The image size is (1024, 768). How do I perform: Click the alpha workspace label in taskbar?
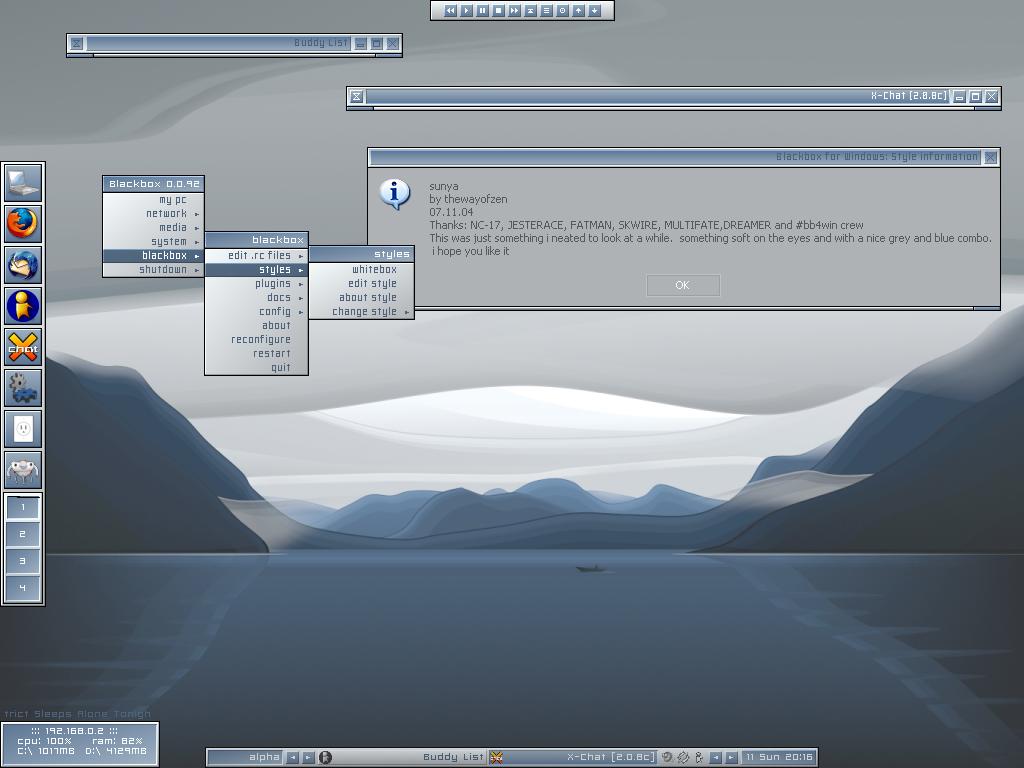(246, 758)
